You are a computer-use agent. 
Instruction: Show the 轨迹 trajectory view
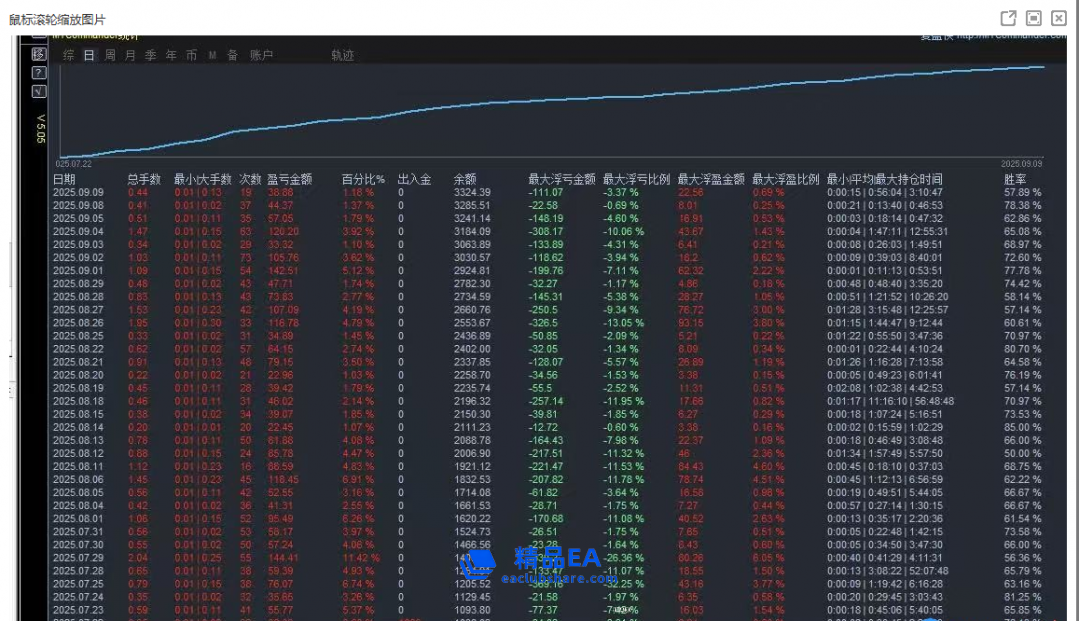(x=342, y=56)
